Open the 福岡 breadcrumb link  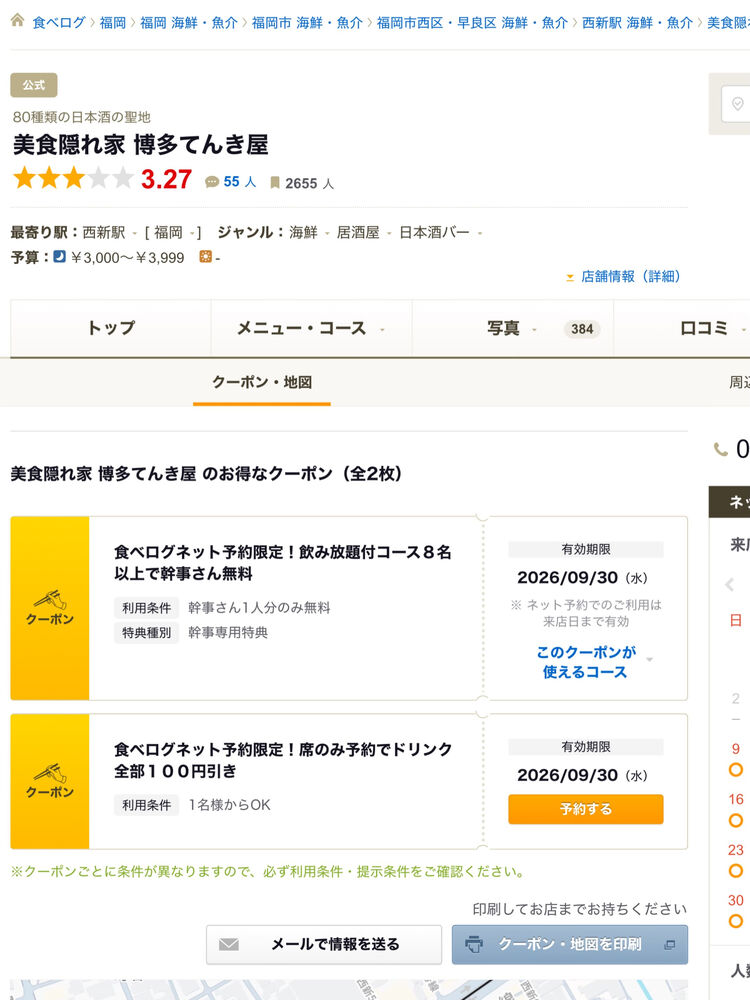tap(113, 23)
